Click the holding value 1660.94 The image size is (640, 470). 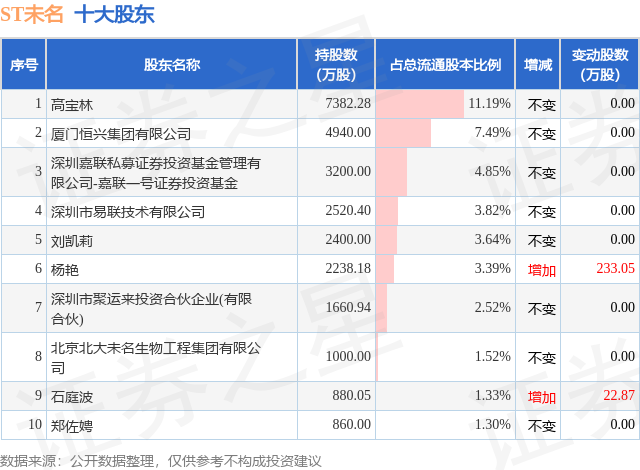click(348, 307)
